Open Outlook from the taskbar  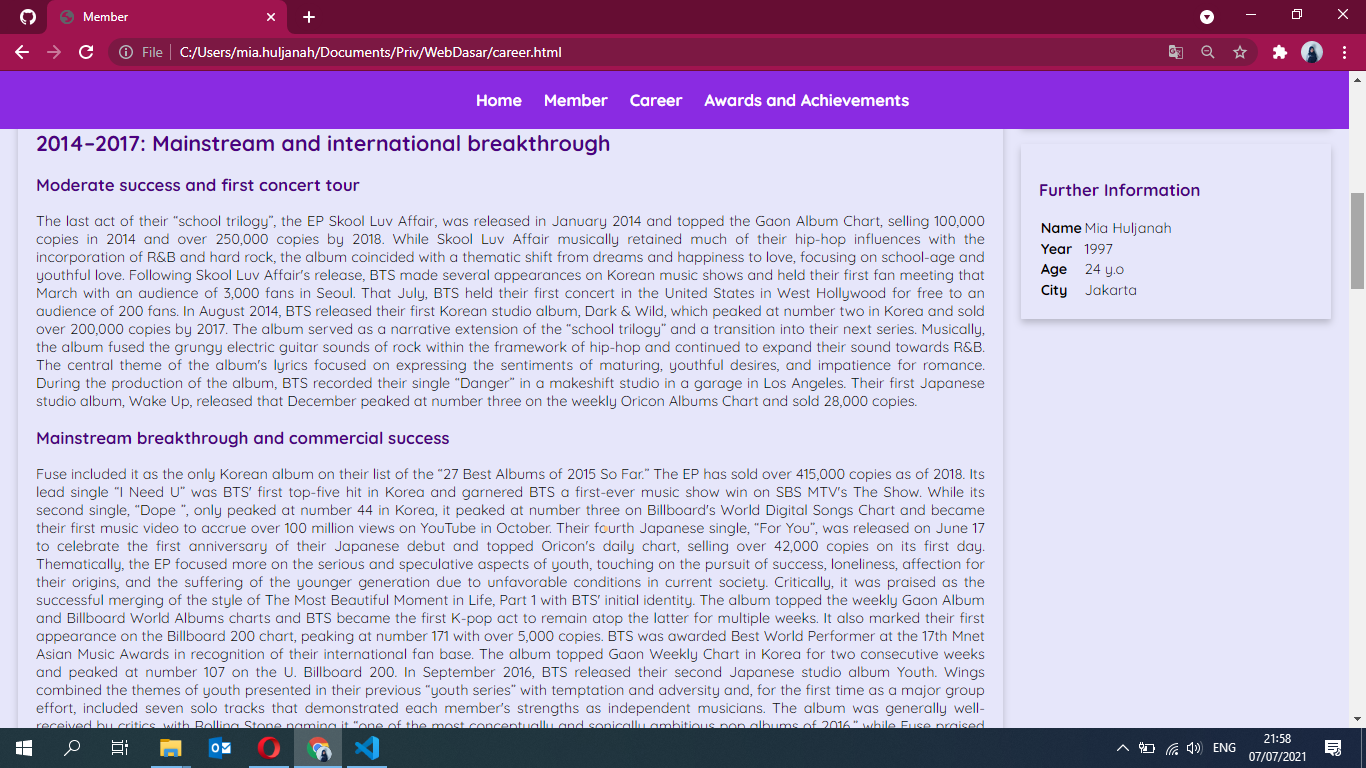[219, 747]
